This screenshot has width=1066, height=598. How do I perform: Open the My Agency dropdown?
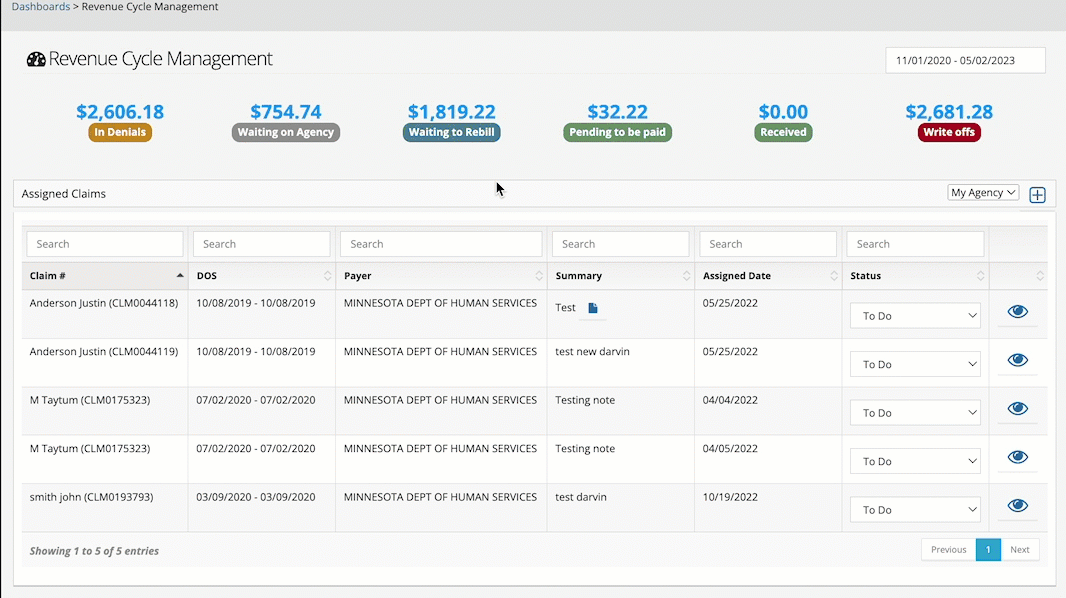(982, 191)
